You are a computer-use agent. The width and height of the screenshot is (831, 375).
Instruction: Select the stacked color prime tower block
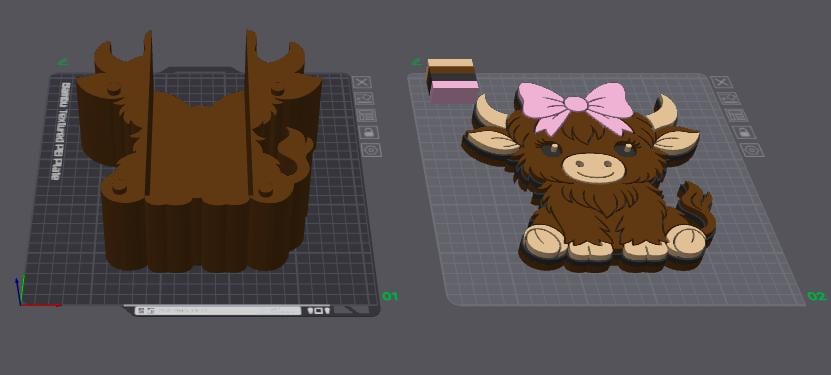[x=452, y=81]
